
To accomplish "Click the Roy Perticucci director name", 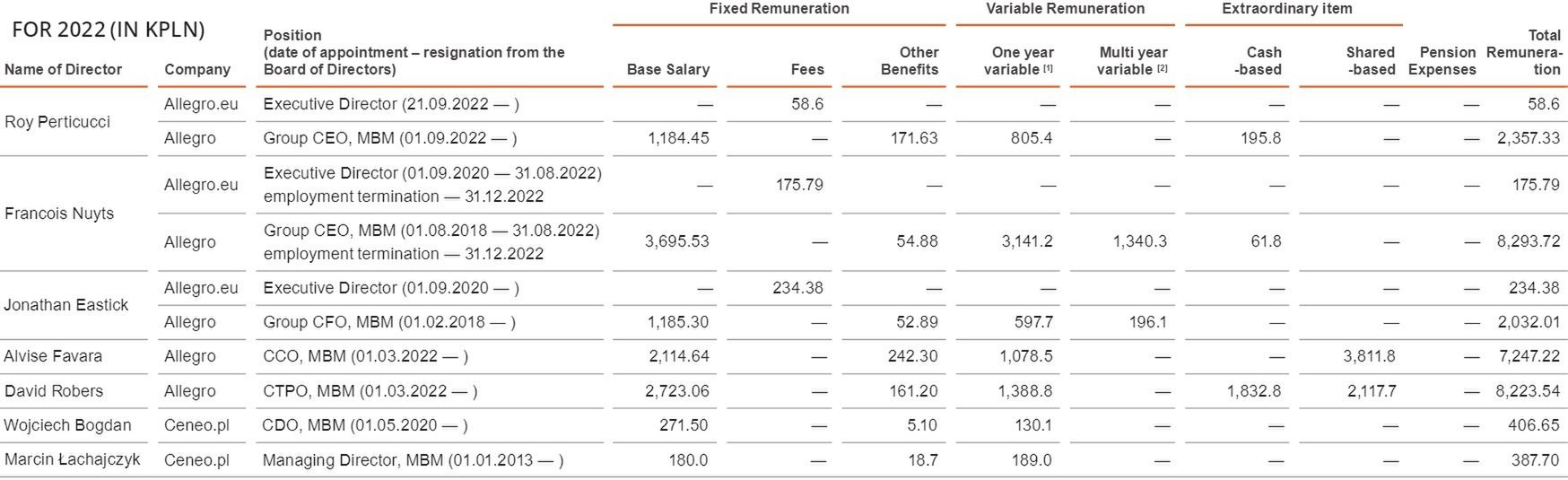I will [57, 122].
